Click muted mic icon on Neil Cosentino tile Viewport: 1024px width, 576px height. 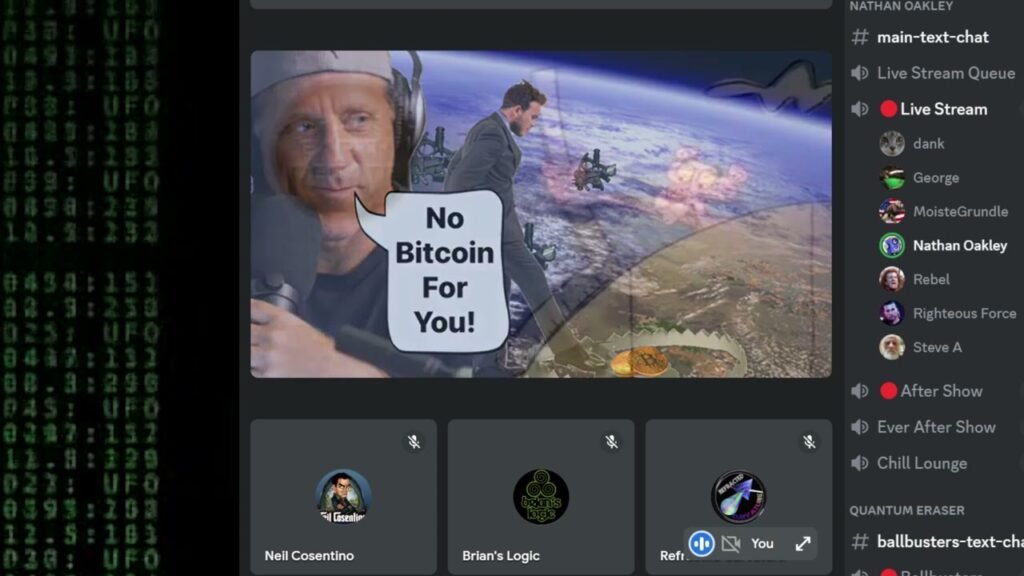pyautogui.click(x=414, y=442)
